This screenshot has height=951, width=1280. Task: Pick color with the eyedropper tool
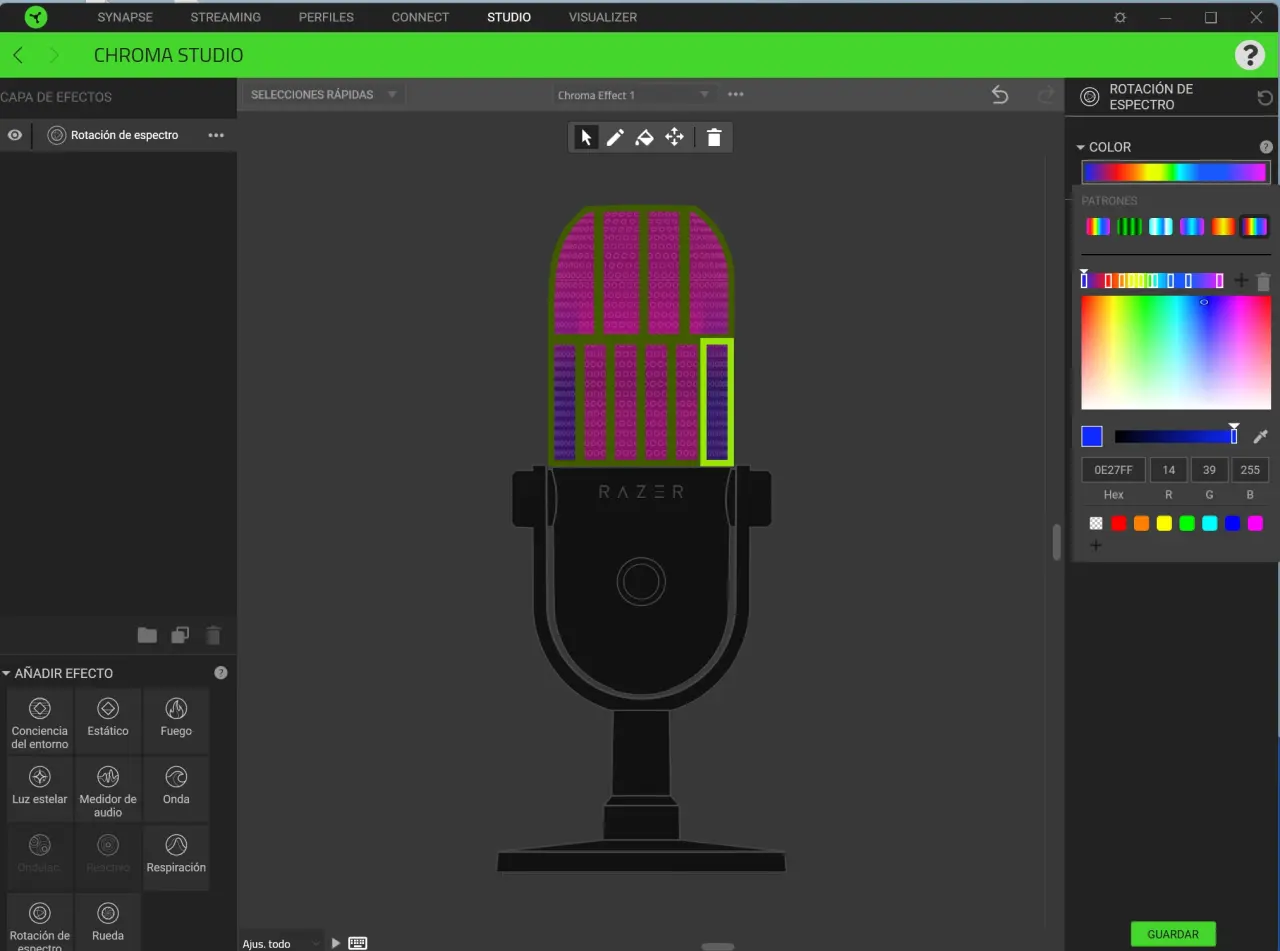1260,436
